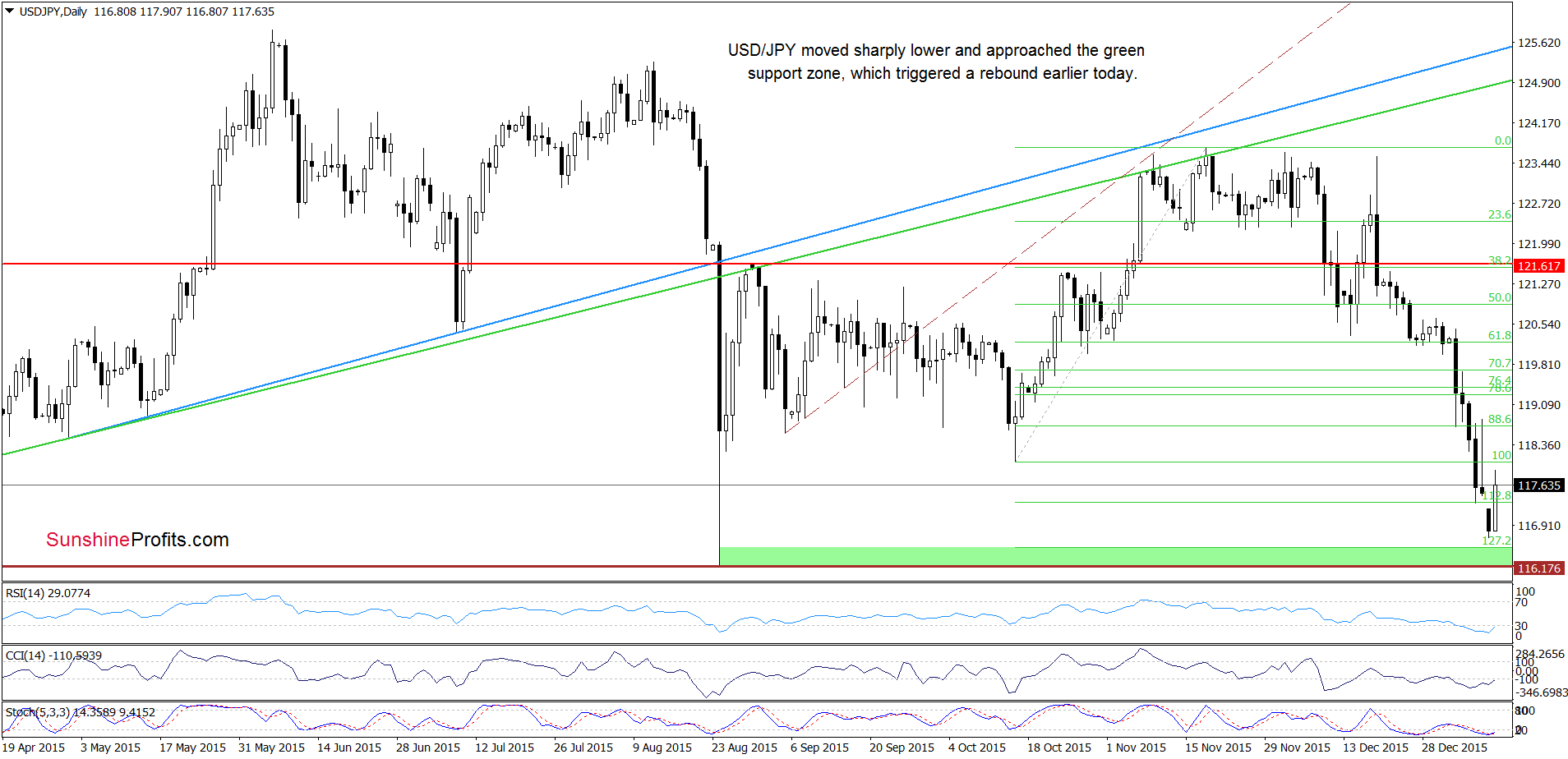Image resolution: width=1568 pixels, height=759 pixels.
Task: Click the Fibonacci 61.8 level label
Action: pyautogui.click(x=1500, y=335)
